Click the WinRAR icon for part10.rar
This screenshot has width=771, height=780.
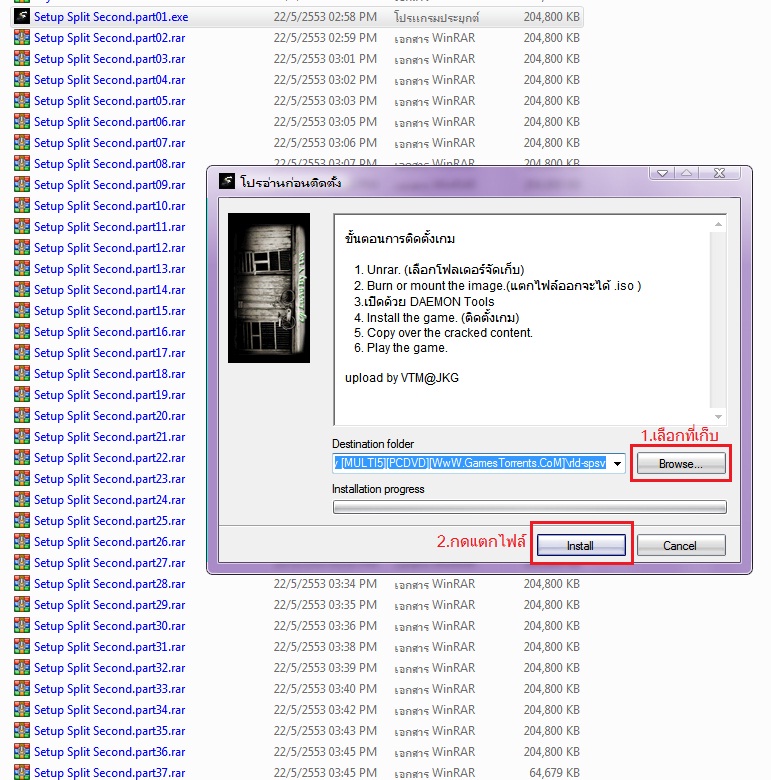[x=21, y=205]
